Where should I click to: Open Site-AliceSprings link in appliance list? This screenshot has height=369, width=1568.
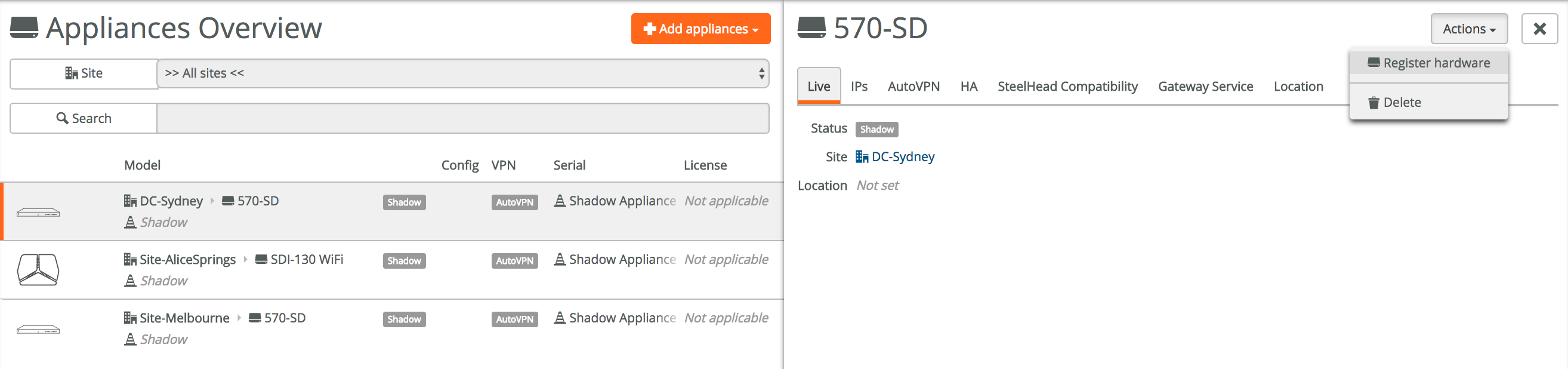(x=187, y=259)
